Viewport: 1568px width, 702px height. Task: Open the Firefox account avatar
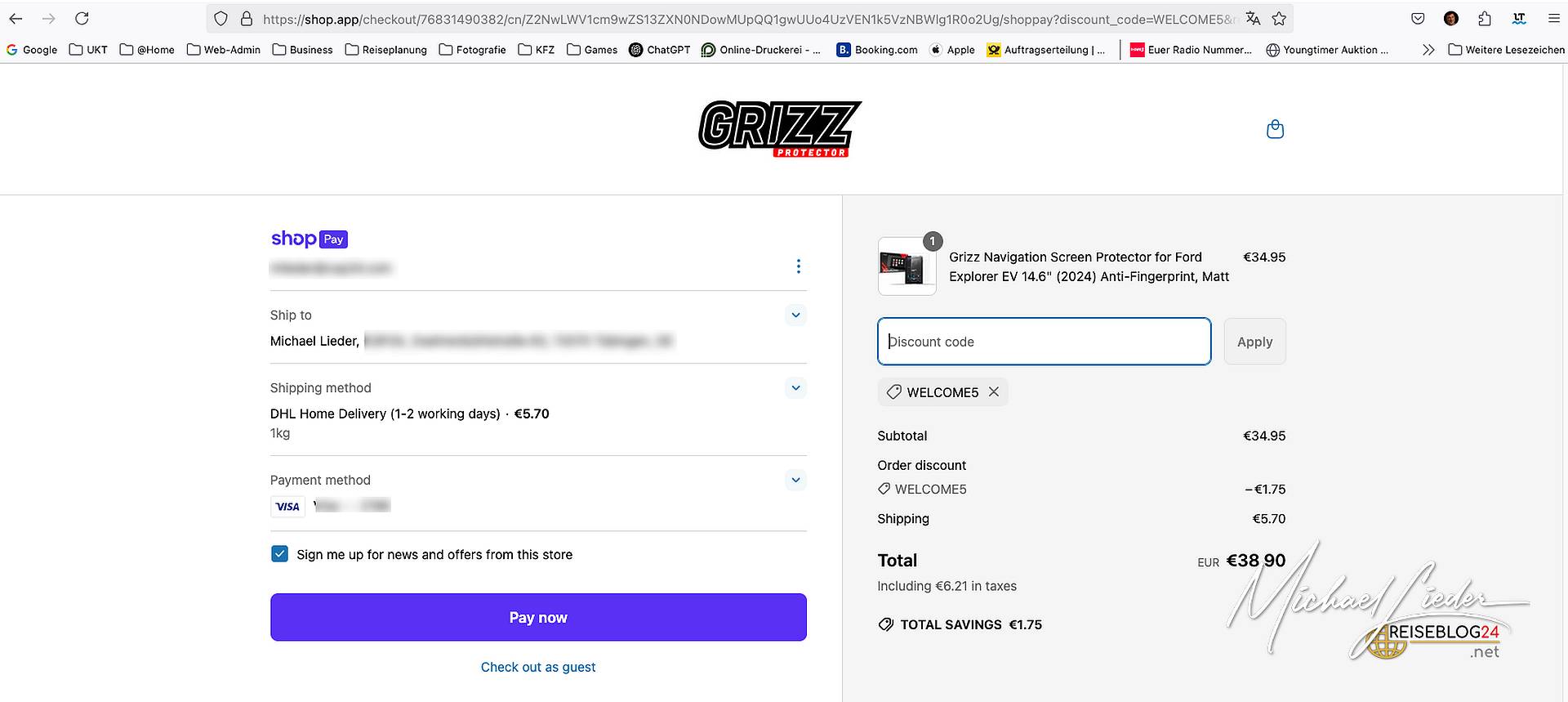1451,19
